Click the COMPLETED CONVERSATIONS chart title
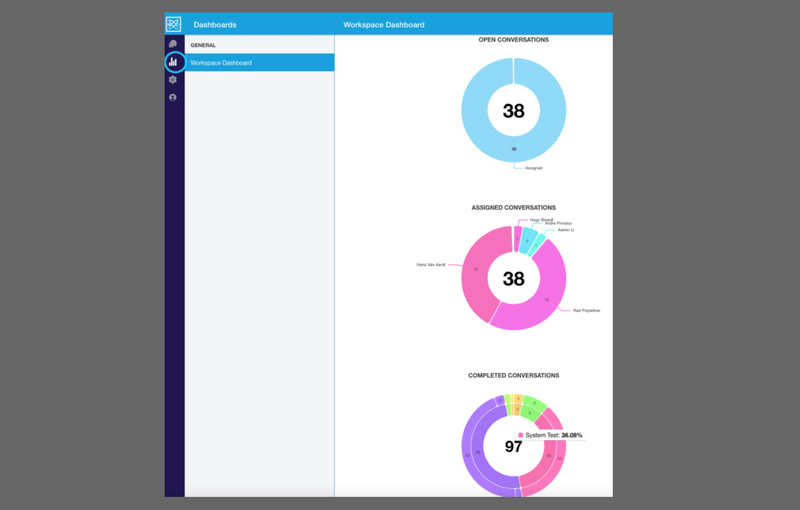800x510 pixels. (513, 375)
